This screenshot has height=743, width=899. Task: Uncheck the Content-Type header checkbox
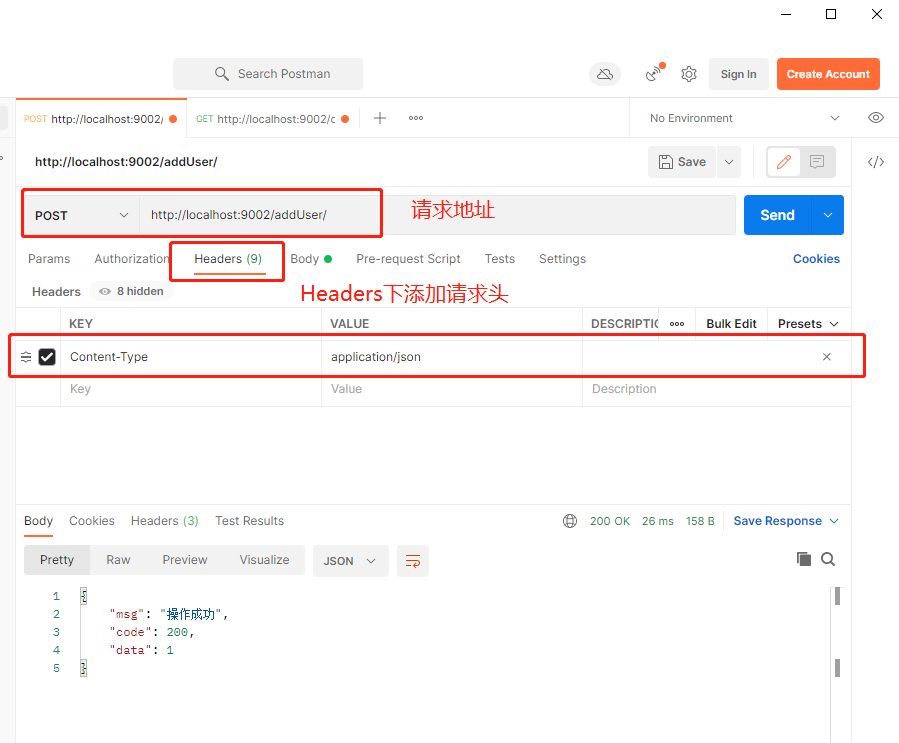pos(47,356)
